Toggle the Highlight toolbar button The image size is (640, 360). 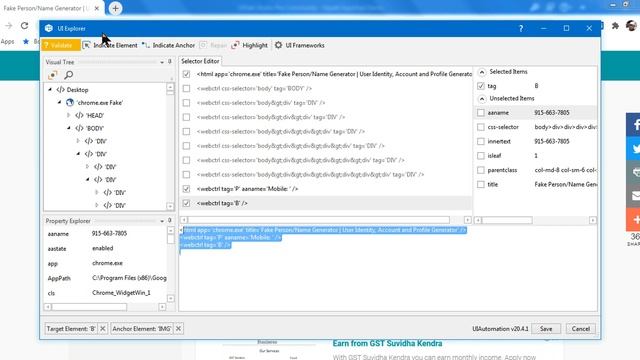pos(249,45)
